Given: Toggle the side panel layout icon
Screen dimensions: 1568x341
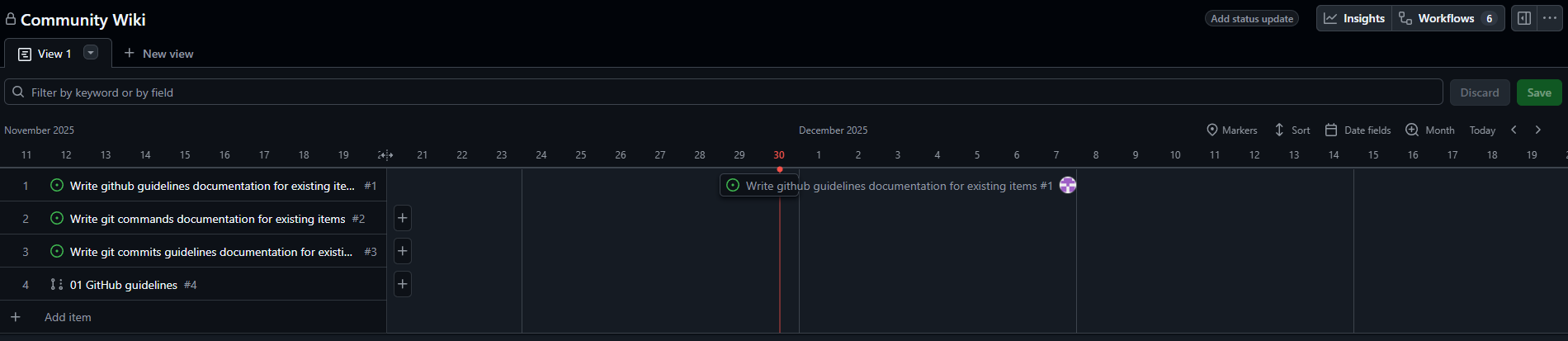Looking at the screenshot, I should pos(1524,18).
